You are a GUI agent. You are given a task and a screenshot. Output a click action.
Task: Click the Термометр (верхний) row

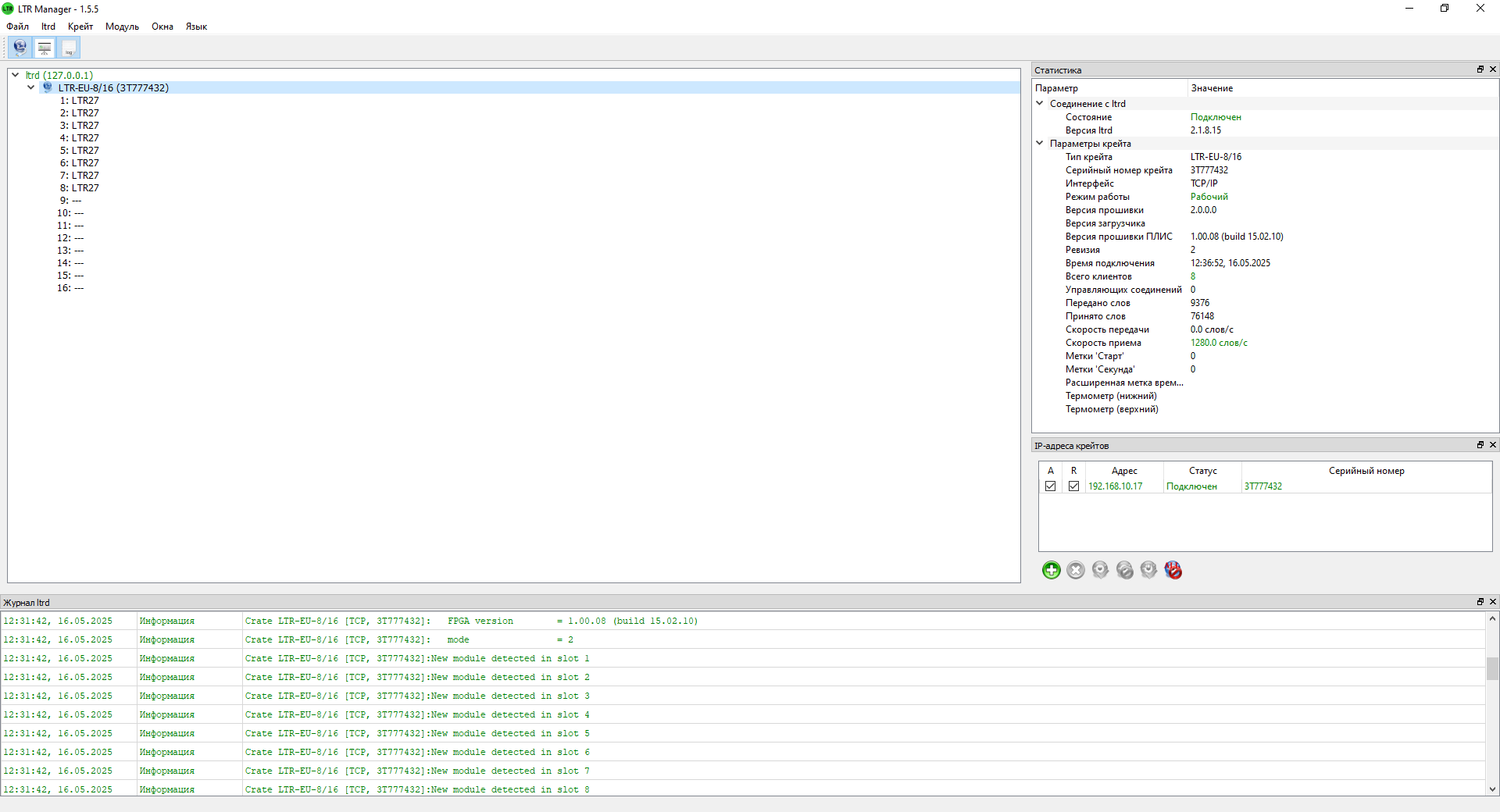pyautogui.click(x=1265, y=408)
